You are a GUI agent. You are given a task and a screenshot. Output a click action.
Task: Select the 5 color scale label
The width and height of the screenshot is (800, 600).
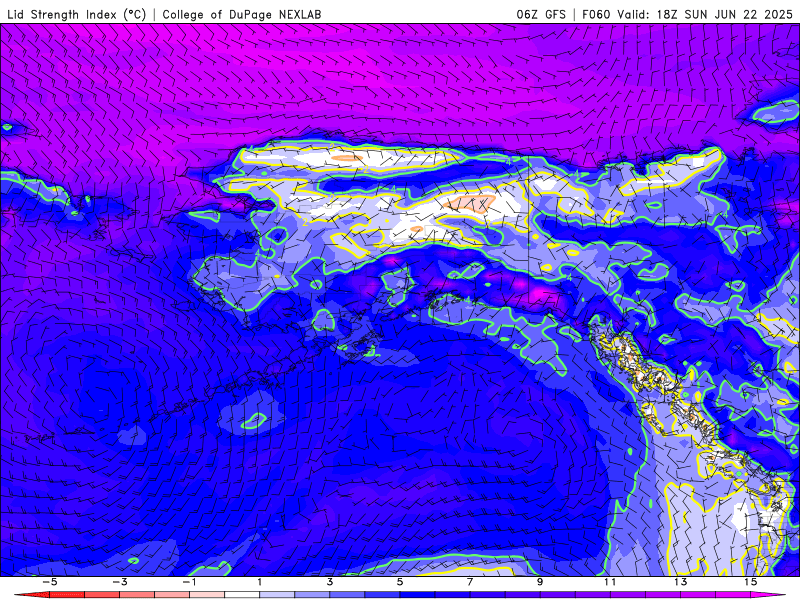click(399, 582)
